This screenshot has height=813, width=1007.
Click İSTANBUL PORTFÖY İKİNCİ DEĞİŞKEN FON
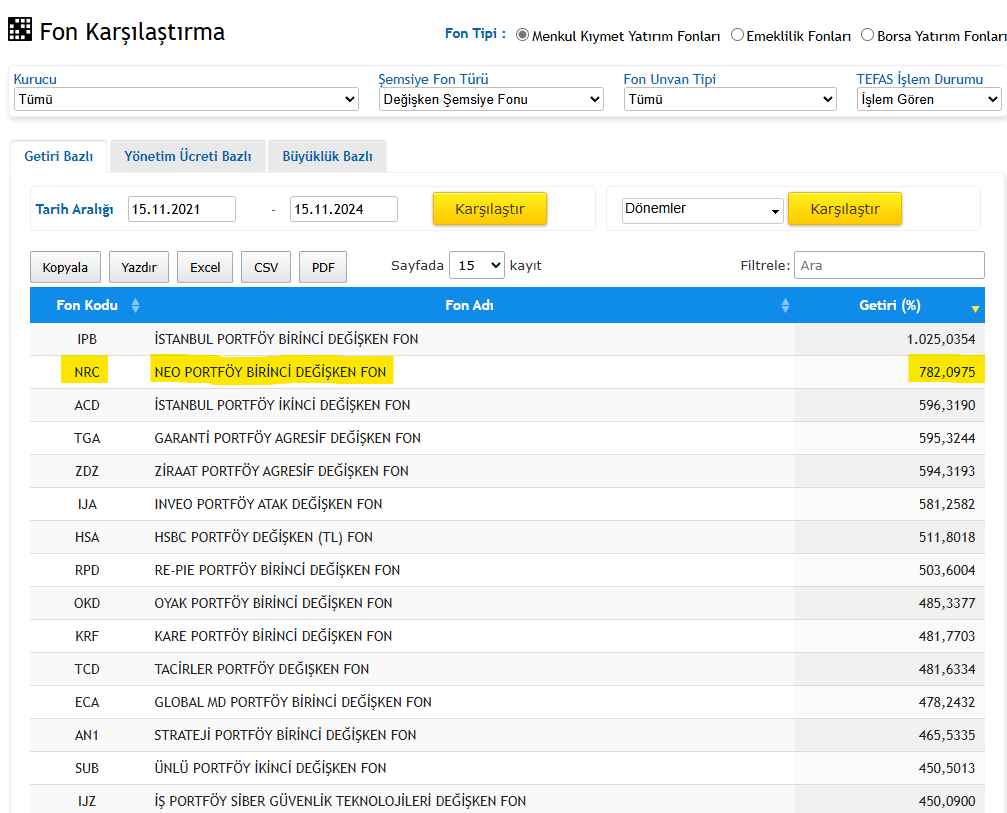point(283,405)
